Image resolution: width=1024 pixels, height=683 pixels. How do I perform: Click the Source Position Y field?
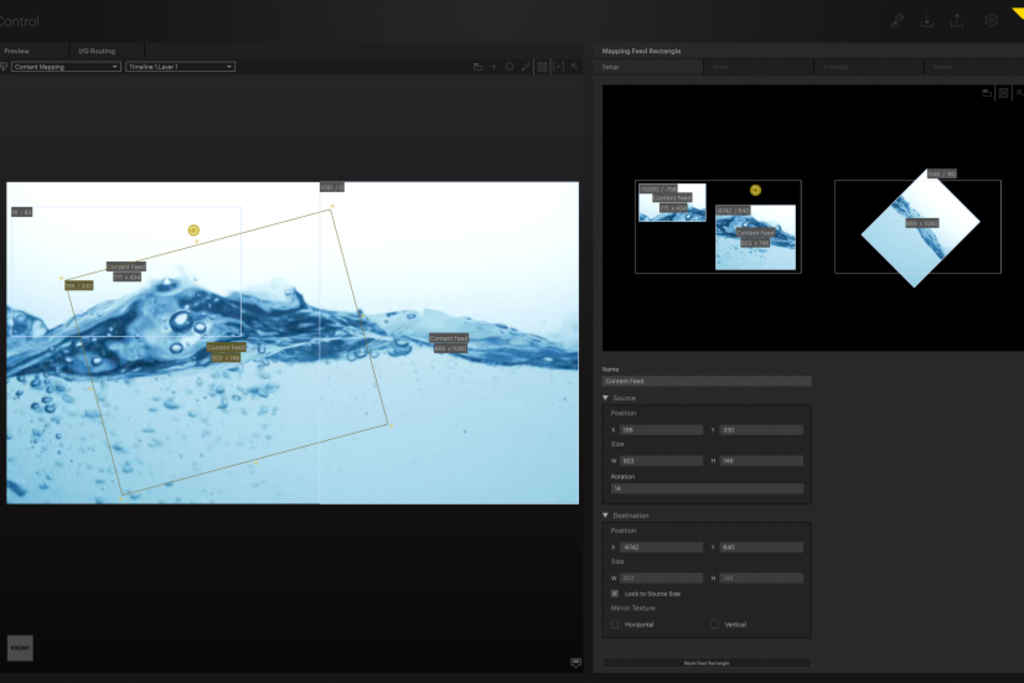[761, 430]
